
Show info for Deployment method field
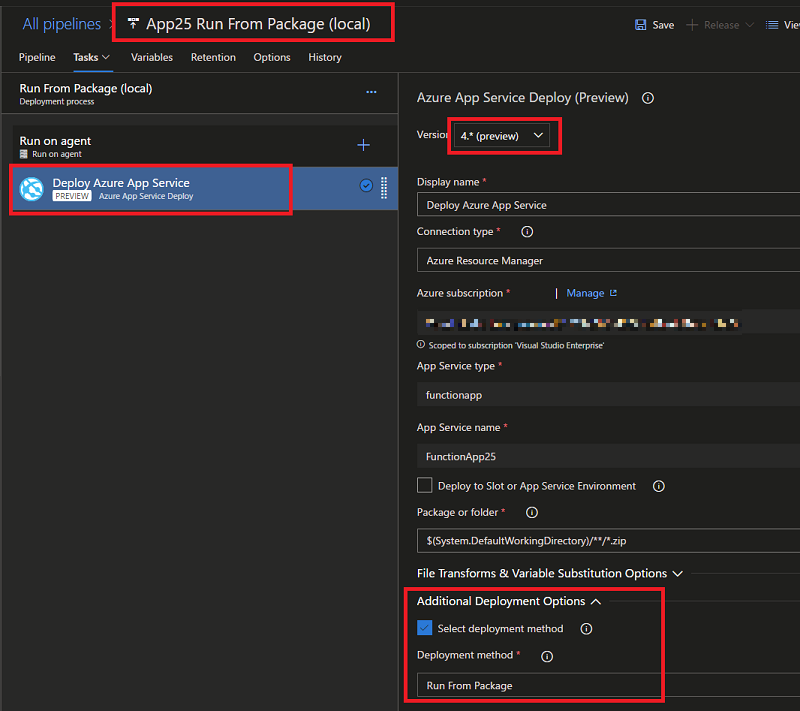tap(547, 656)
